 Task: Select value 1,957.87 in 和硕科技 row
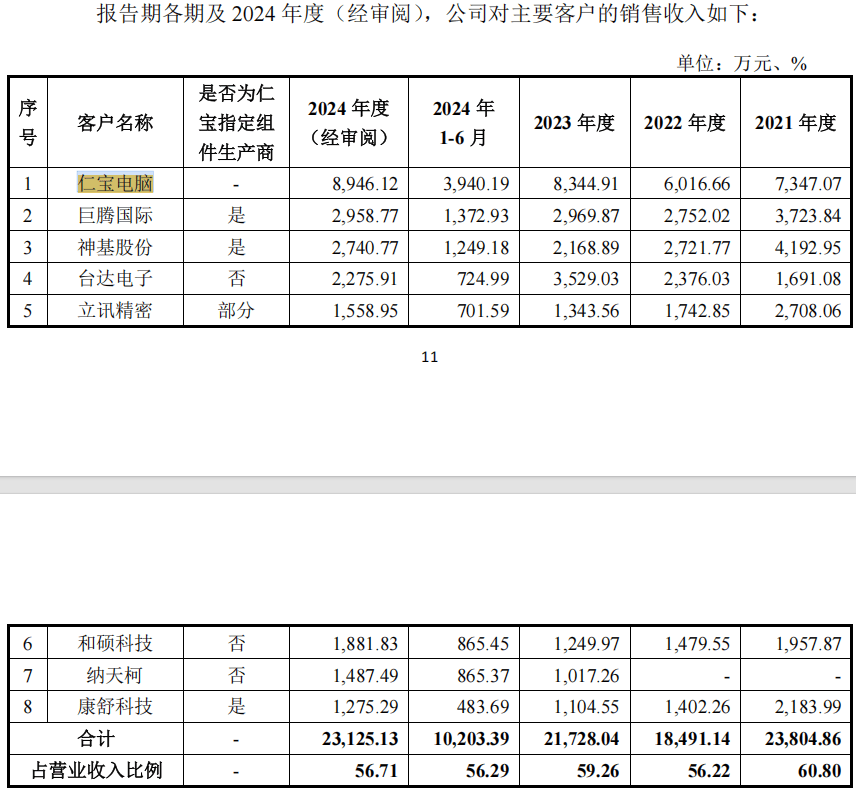click(808, 644)
